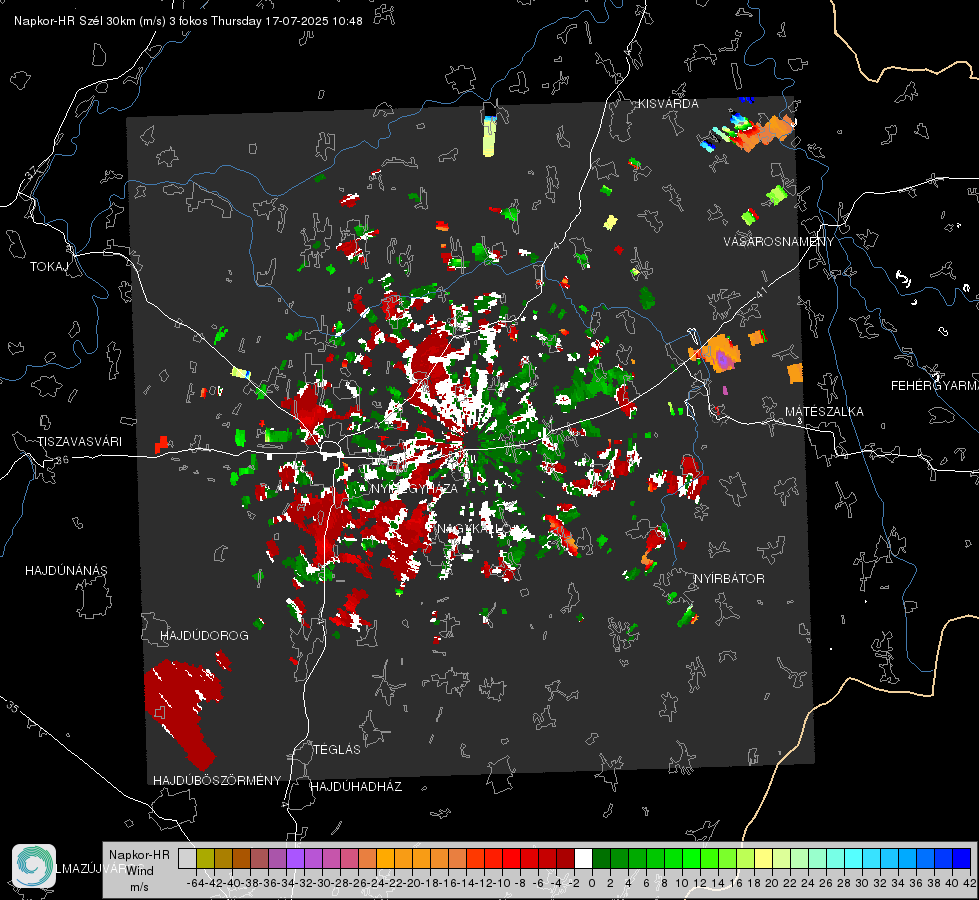
Task: Click the KISVÁRDA town label
Action: tap(668, 104)
